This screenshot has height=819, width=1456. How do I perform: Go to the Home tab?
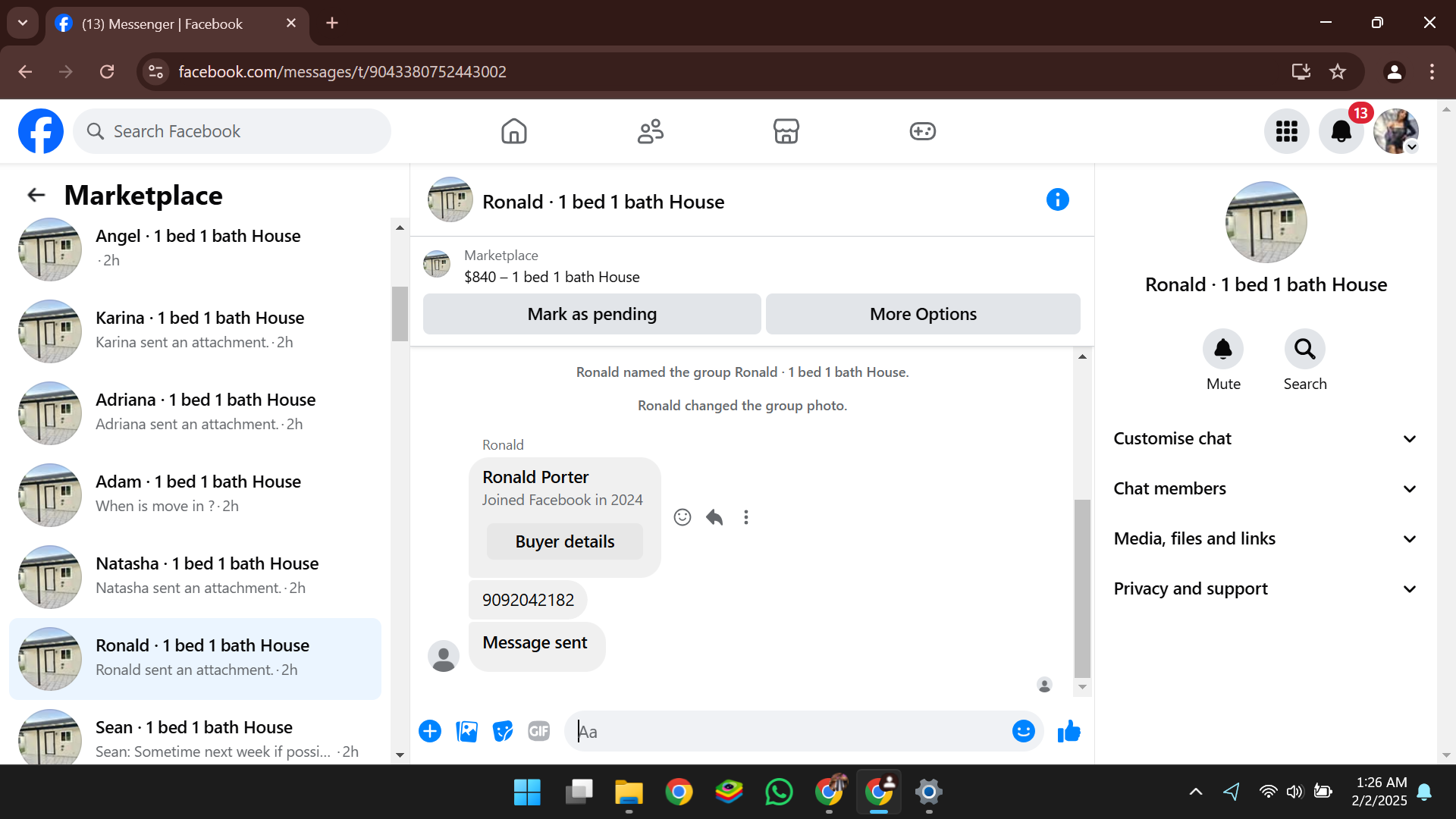click(513, 131)
